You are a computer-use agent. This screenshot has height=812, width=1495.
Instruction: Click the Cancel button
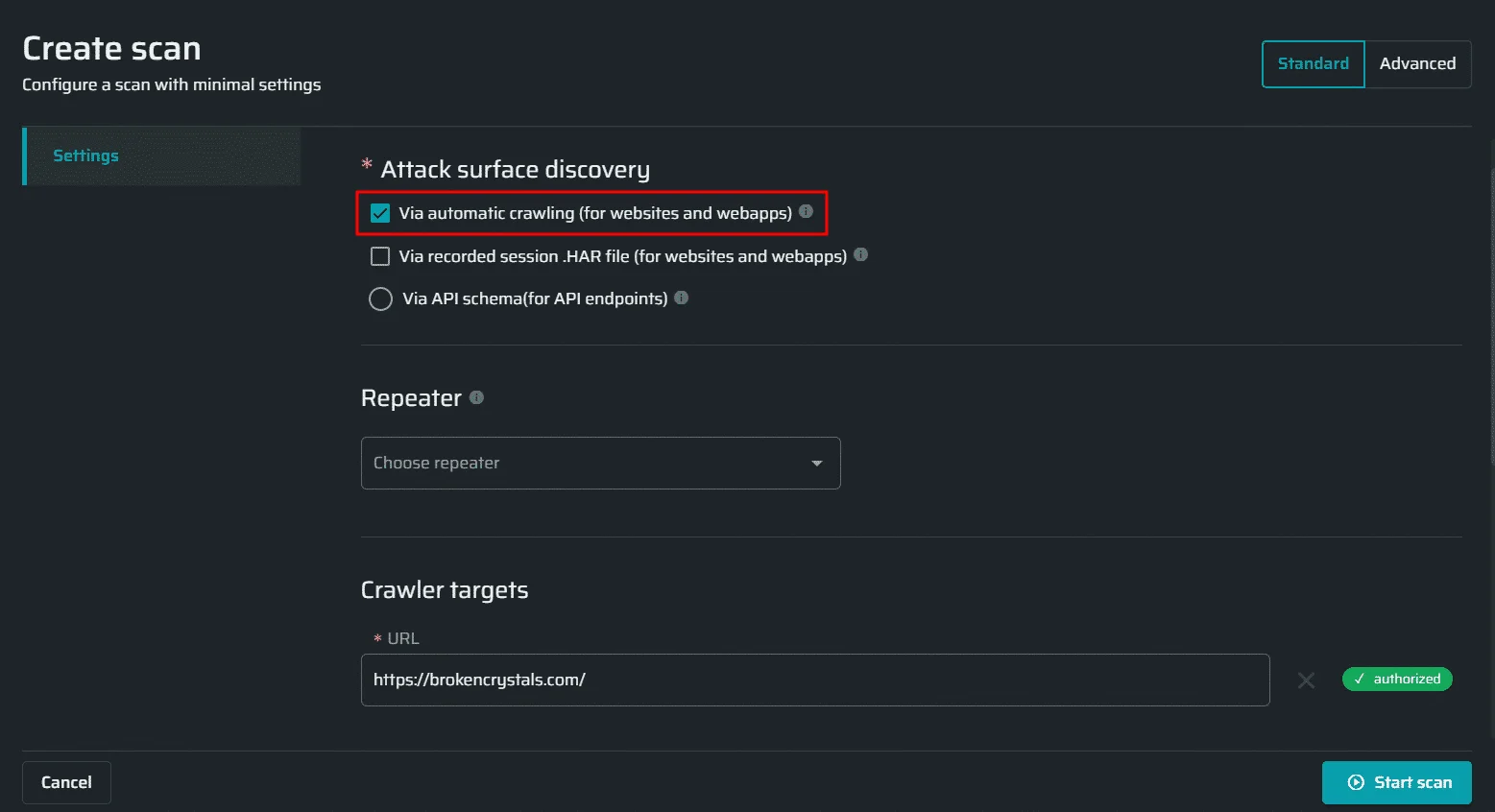(x=66, y=782)
